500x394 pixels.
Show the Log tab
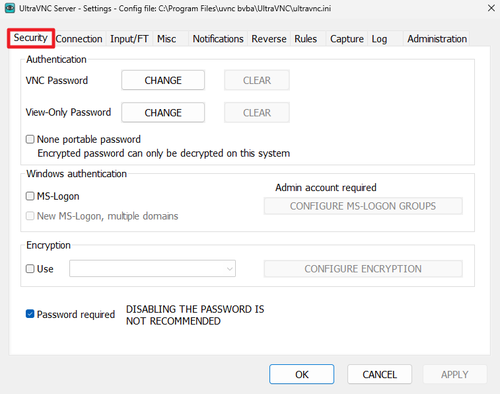coord(379,39)
